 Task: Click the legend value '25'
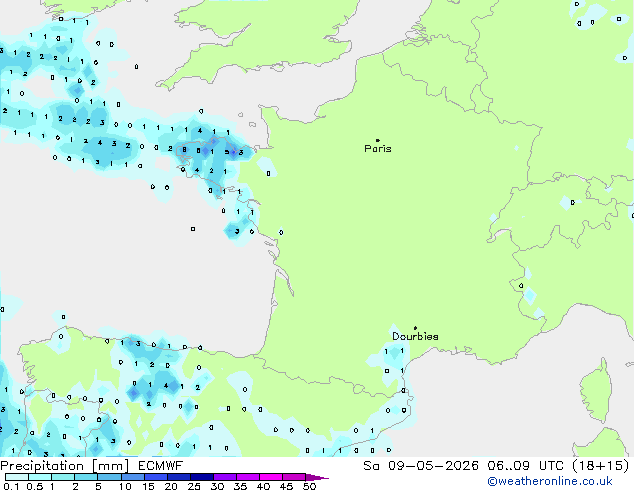194,486
